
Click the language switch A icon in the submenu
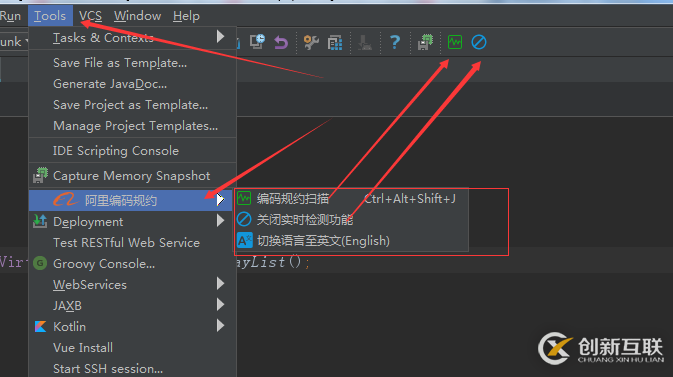245,240
